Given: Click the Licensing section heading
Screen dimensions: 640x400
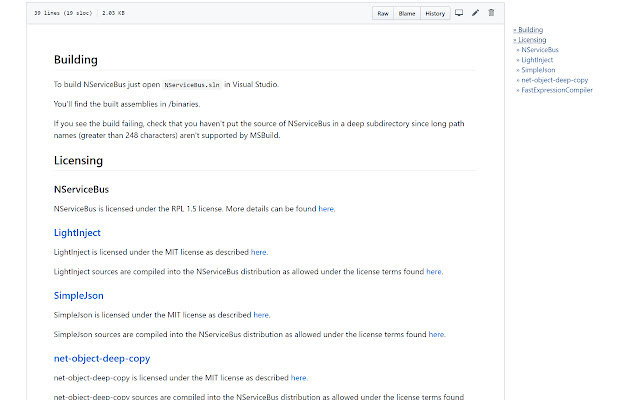Looking at the screenshot, I should (78, 160).
